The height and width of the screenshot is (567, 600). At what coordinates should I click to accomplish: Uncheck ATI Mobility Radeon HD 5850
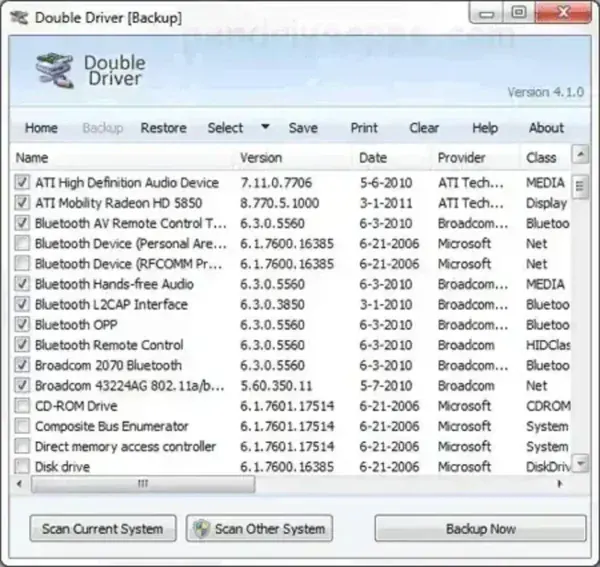coord(22,202)
